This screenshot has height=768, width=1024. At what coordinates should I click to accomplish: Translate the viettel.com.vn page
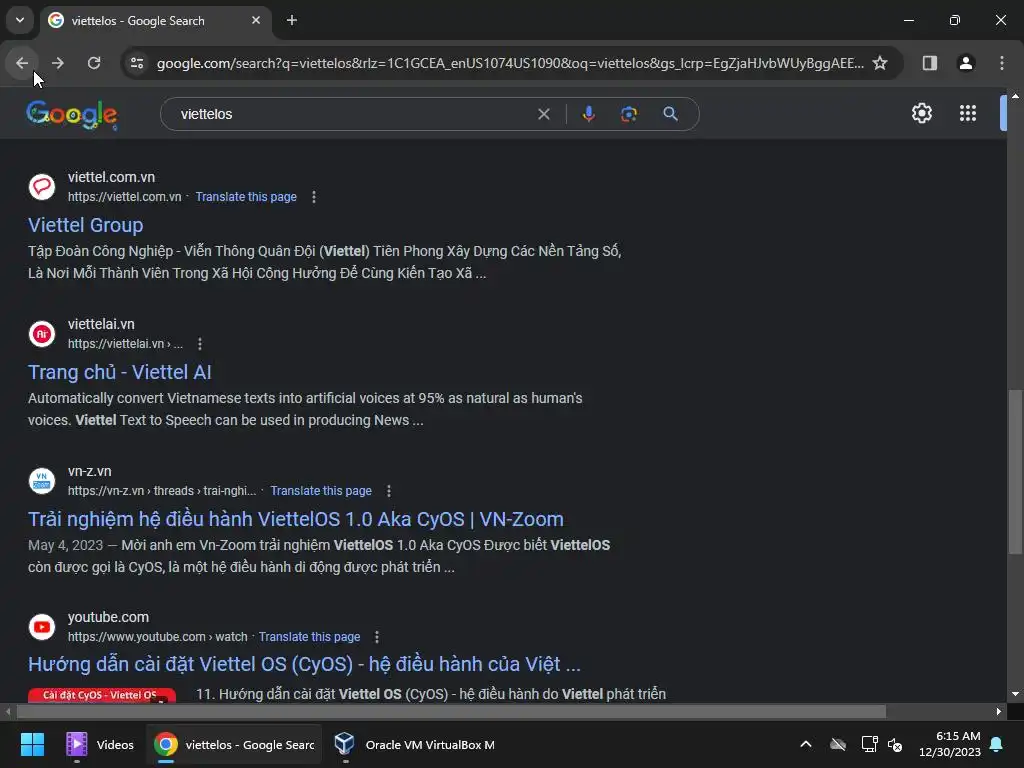pyautogui.click(x=246, y=197)
